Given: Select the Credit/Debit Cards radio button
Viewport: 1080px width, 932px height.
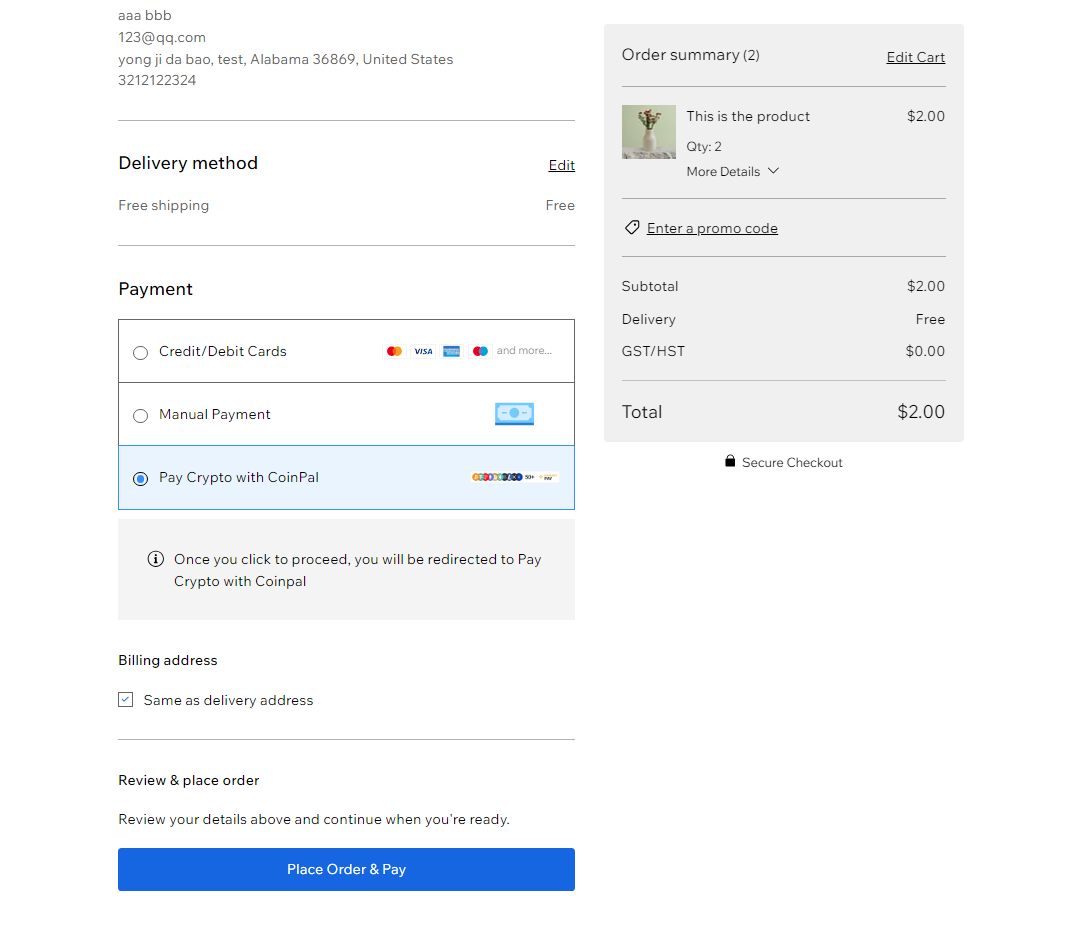Looking at the screenshot, I should (141, 353).
